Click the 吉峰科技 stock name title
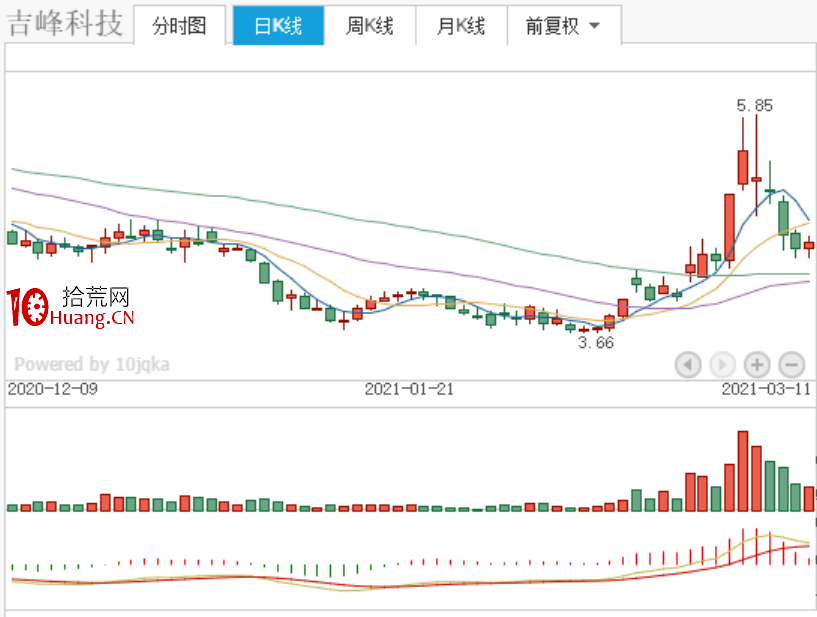Viewport: 817px width, 617px height. pyautogui.click(x=65, y=23)
